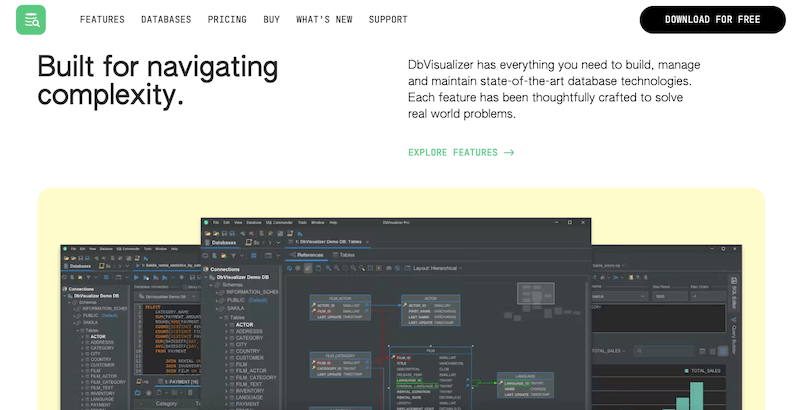Open the Support navigation item
The width and height of the screenshot is (800, 410).
click(388, 19)
